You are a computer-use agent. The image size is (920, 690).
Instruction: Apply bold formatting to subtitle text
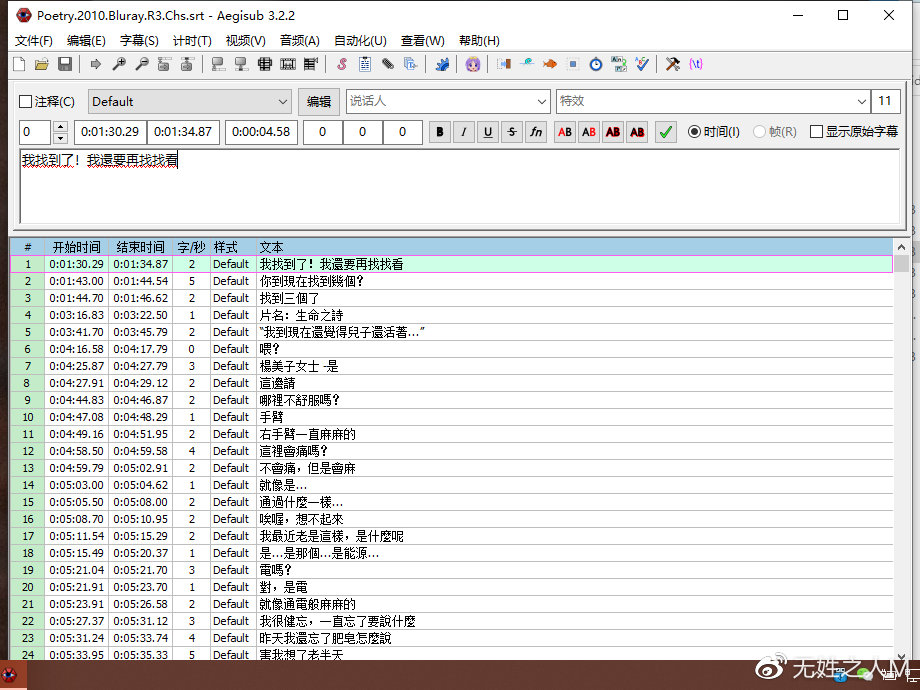tap(439, 130)
